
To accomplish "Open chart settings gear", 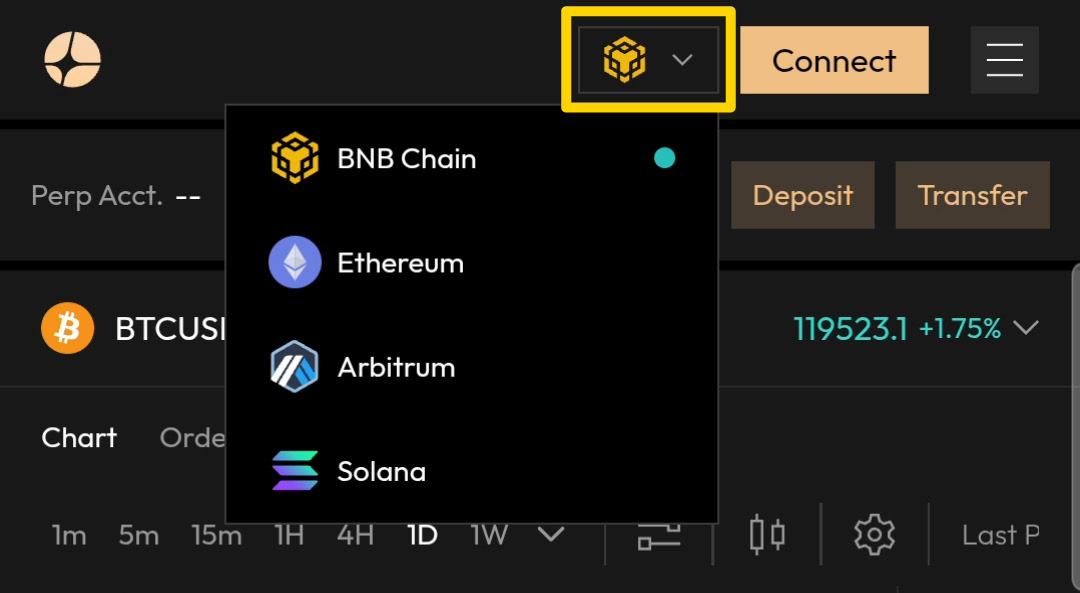I will point(874,535).
